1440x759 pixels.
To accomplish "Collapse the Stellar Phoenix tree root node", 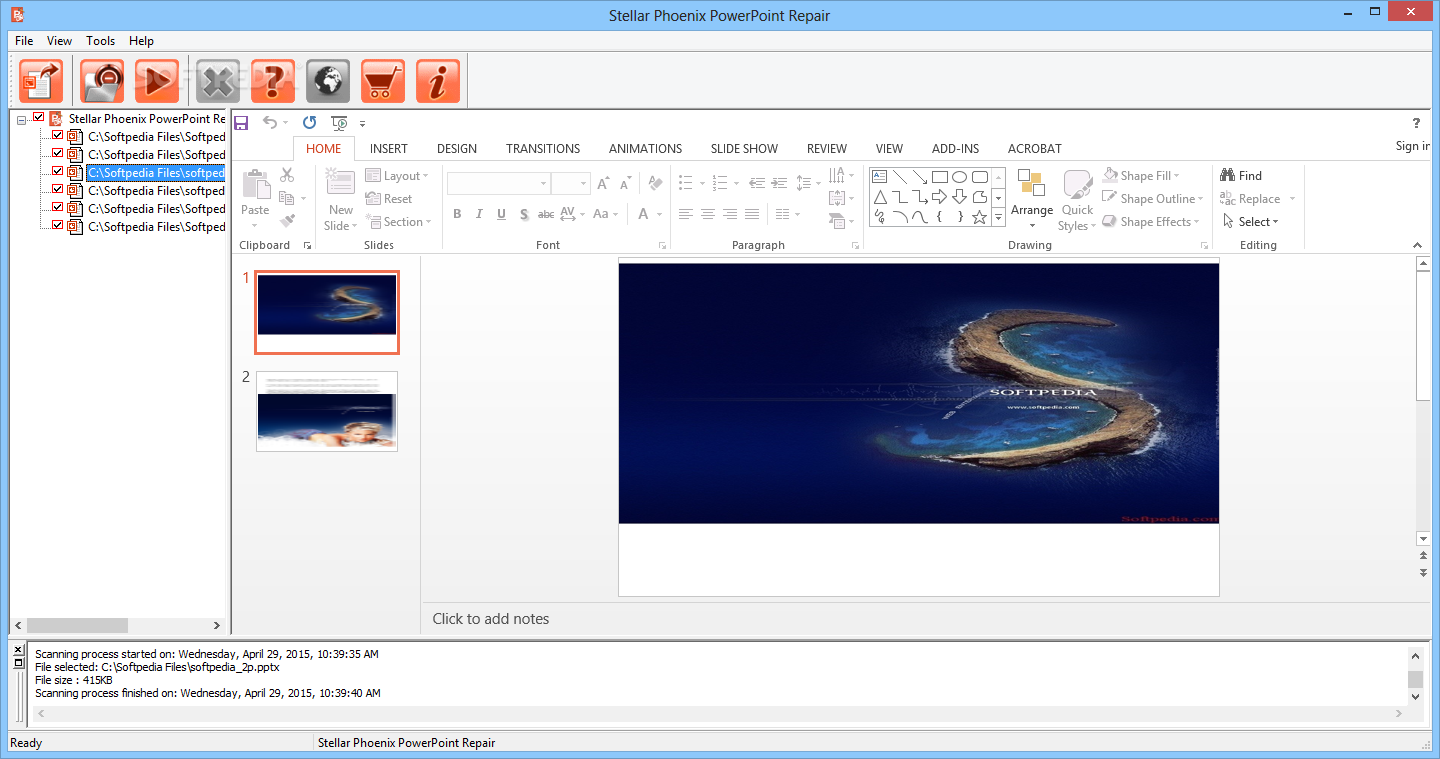I will [x=22, y=119].
